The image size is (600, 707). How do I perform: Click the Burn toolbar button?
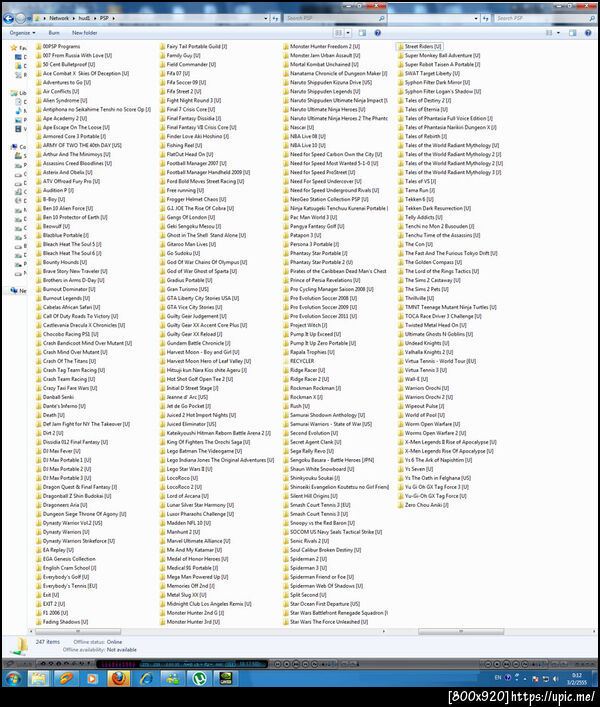tap(54, 33)
